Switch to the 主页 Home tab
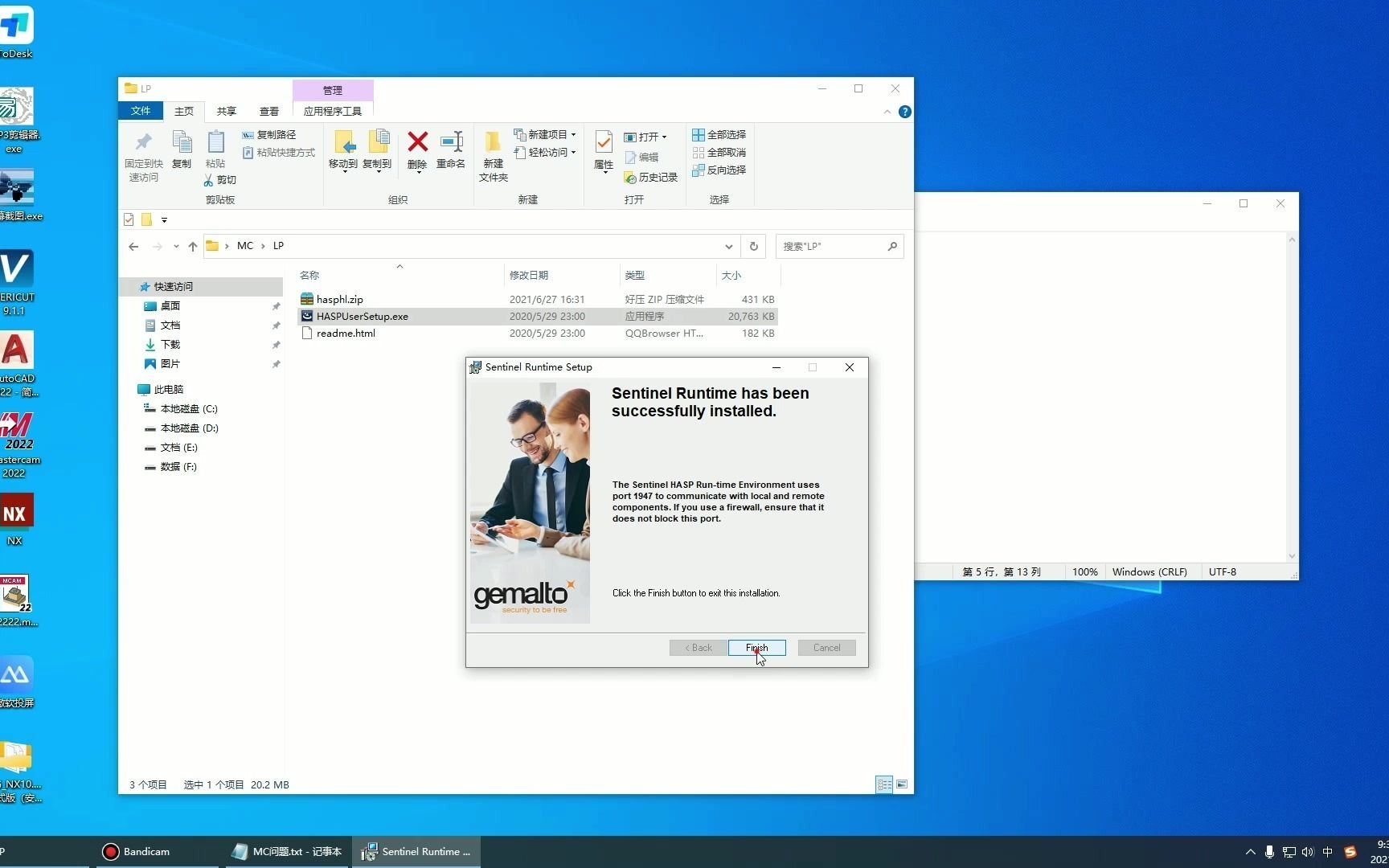The image size is (1389, 868). click(184, 111)
